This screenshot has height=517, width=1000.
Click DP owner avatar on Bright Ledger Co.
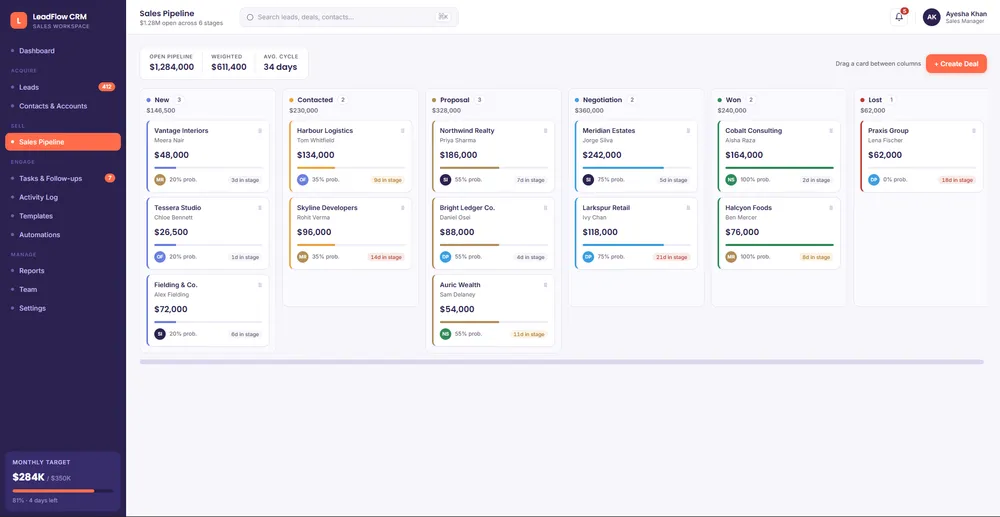(446, 257)
